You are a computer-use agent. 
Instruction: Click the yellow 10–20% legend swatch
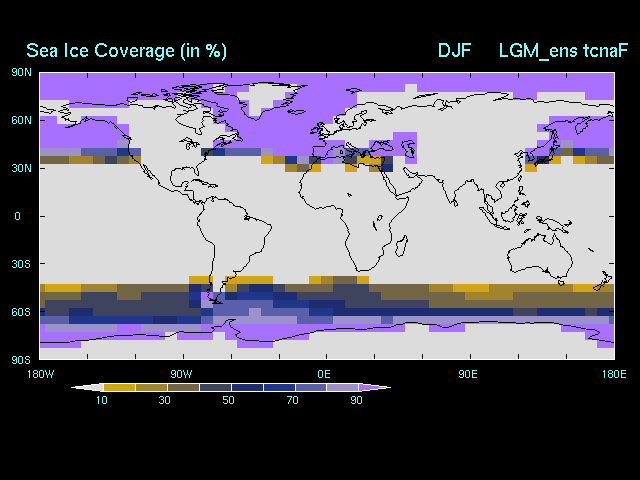119,387
